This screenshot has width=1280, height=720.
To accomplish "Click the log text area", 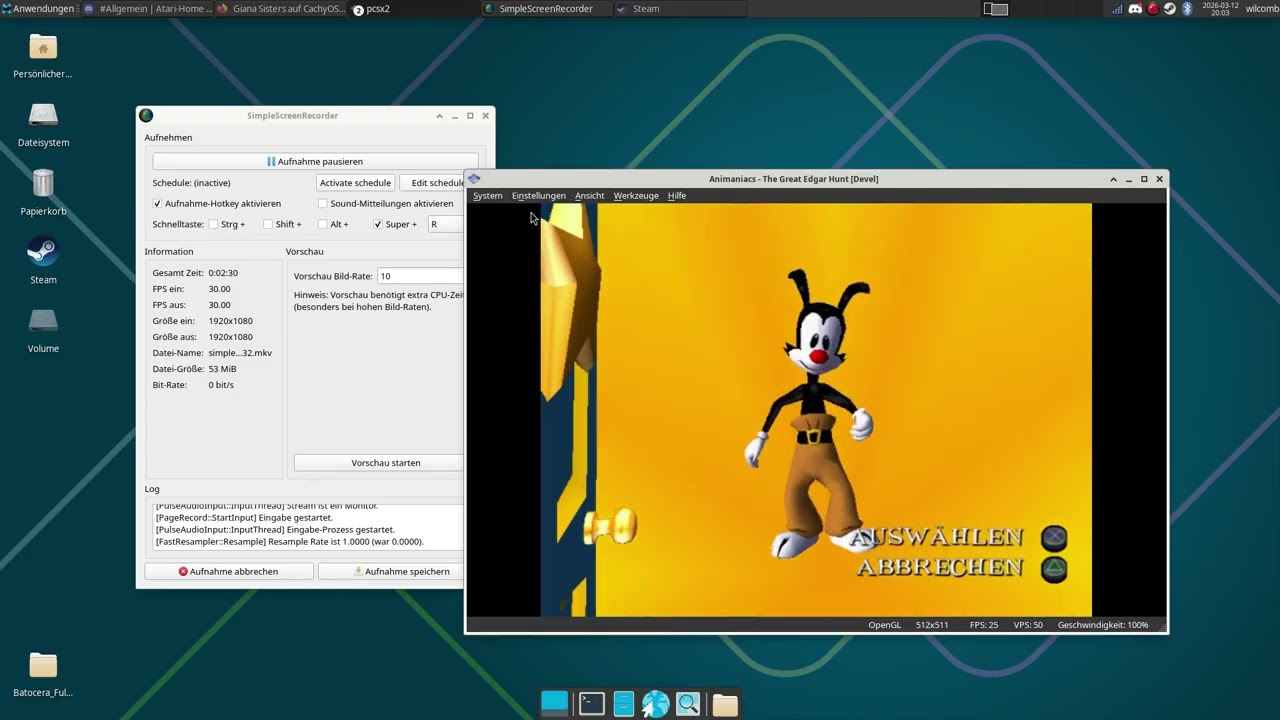I will pyautogui.click(x=310, y=525).
